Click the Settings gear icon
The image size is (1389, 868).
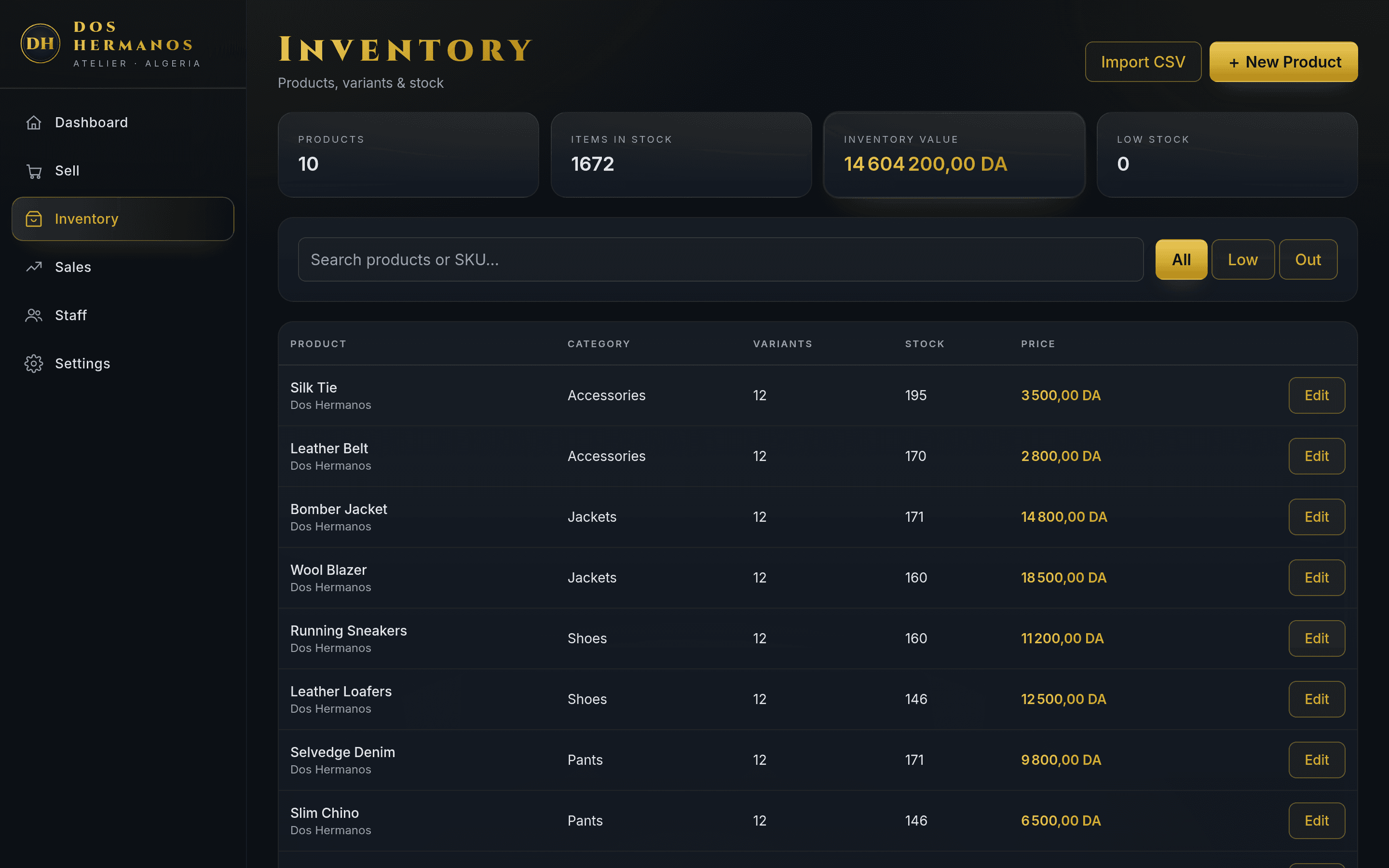point(34,364)
